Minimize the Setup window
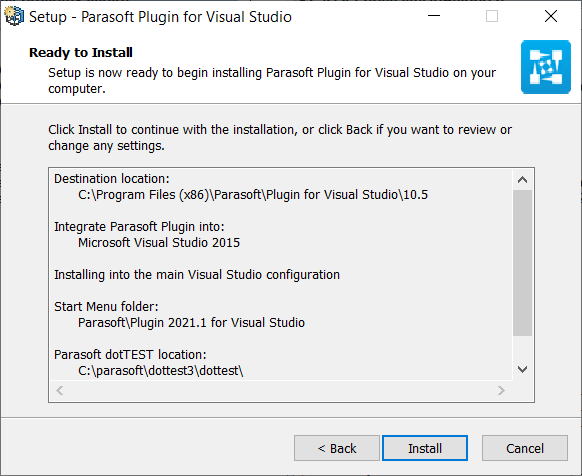582x476 pixels. 434,16
